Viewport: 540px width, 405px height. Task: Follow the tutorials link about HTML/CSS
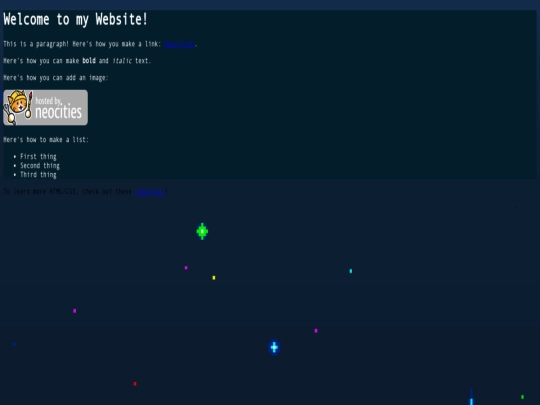150,191
